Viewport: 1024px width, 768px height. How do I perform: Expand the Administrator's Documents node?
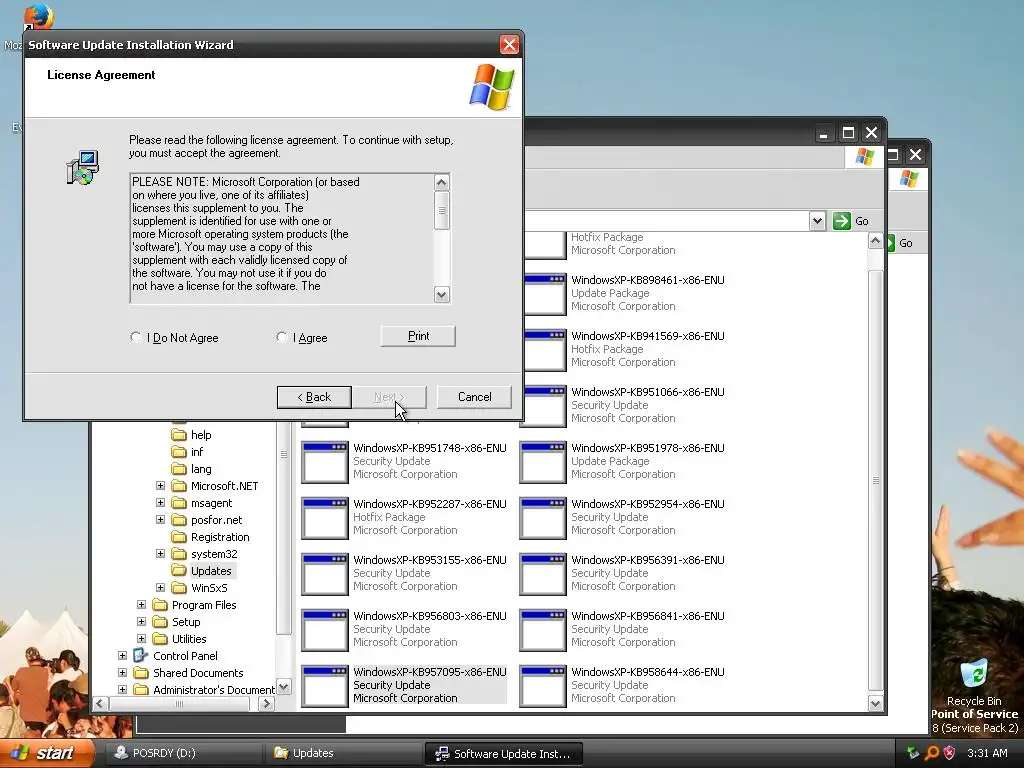pyautogui.click(x=122, y=689)
